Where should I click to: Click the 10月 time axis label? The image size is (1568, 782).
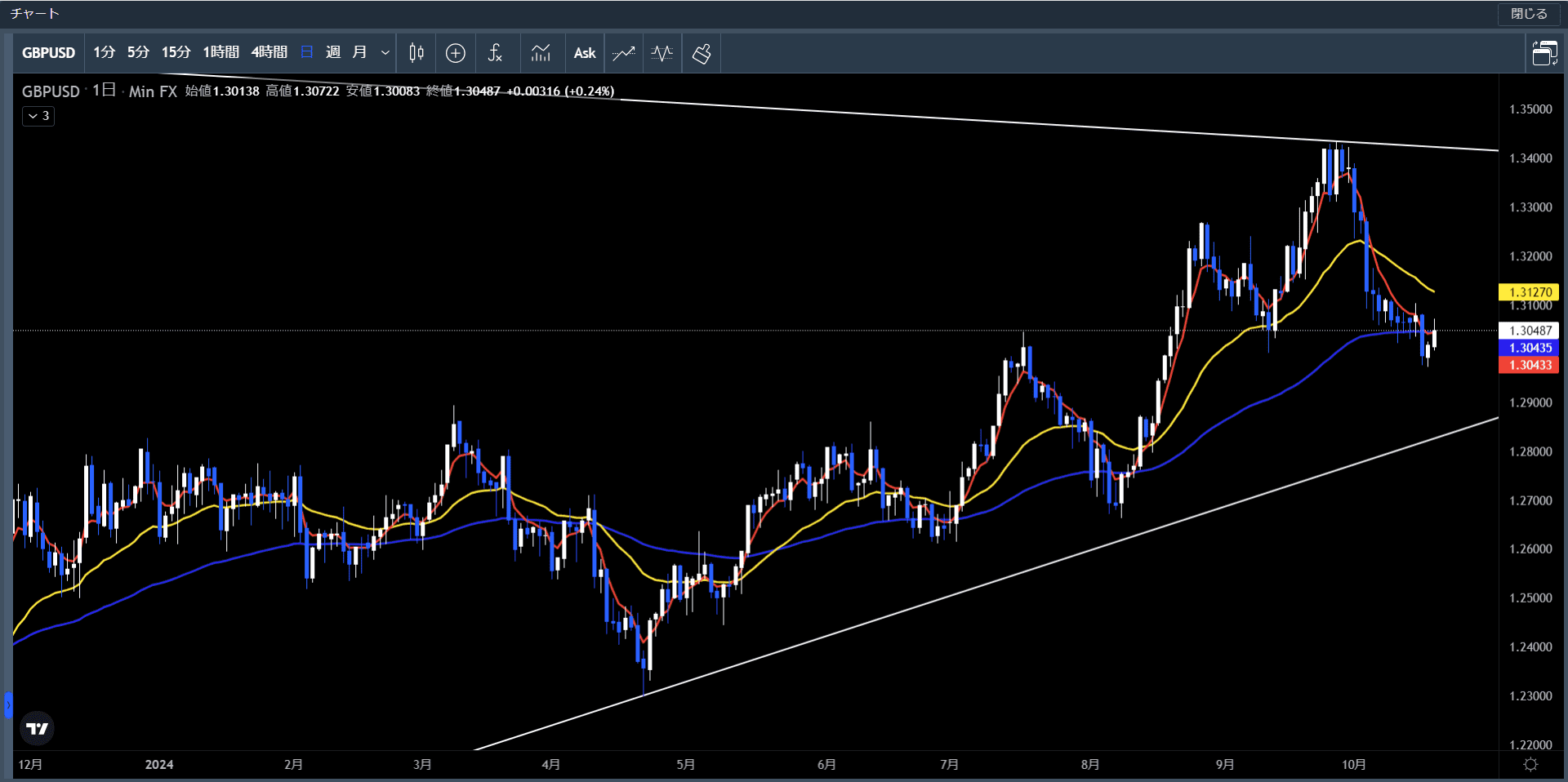click(1354, 765)
